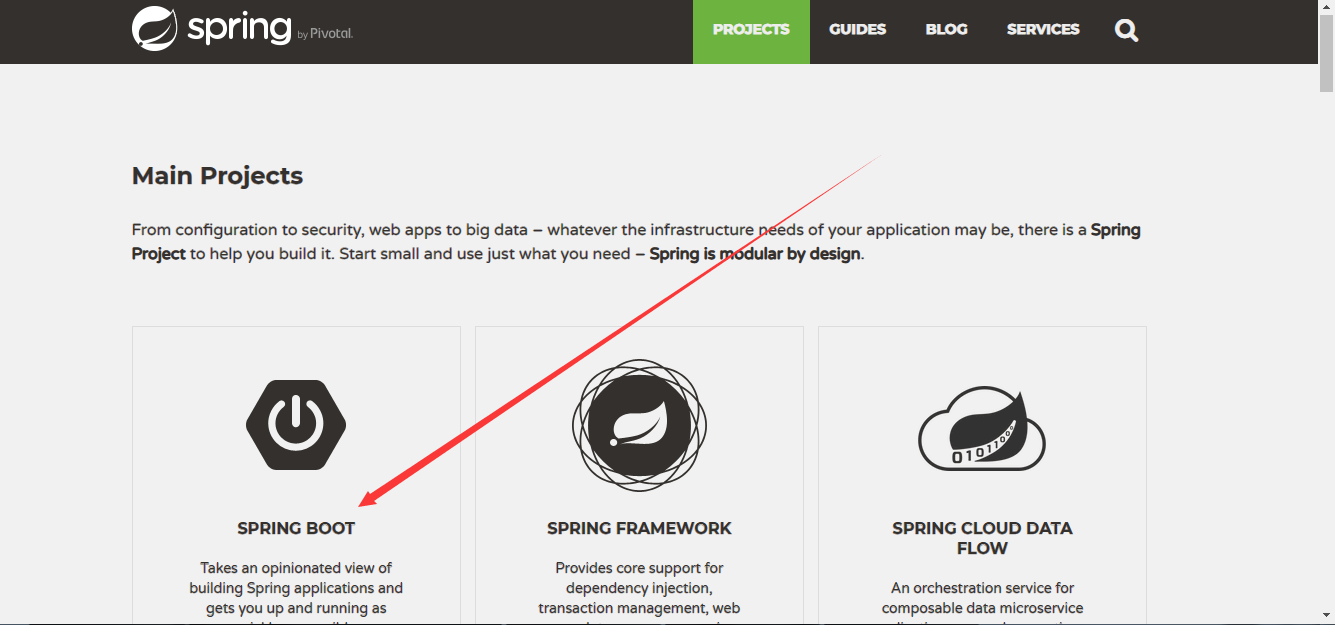Click the 'Main Projects' heading
This screenshot has width=1335, height=625.
click(217, 176)
